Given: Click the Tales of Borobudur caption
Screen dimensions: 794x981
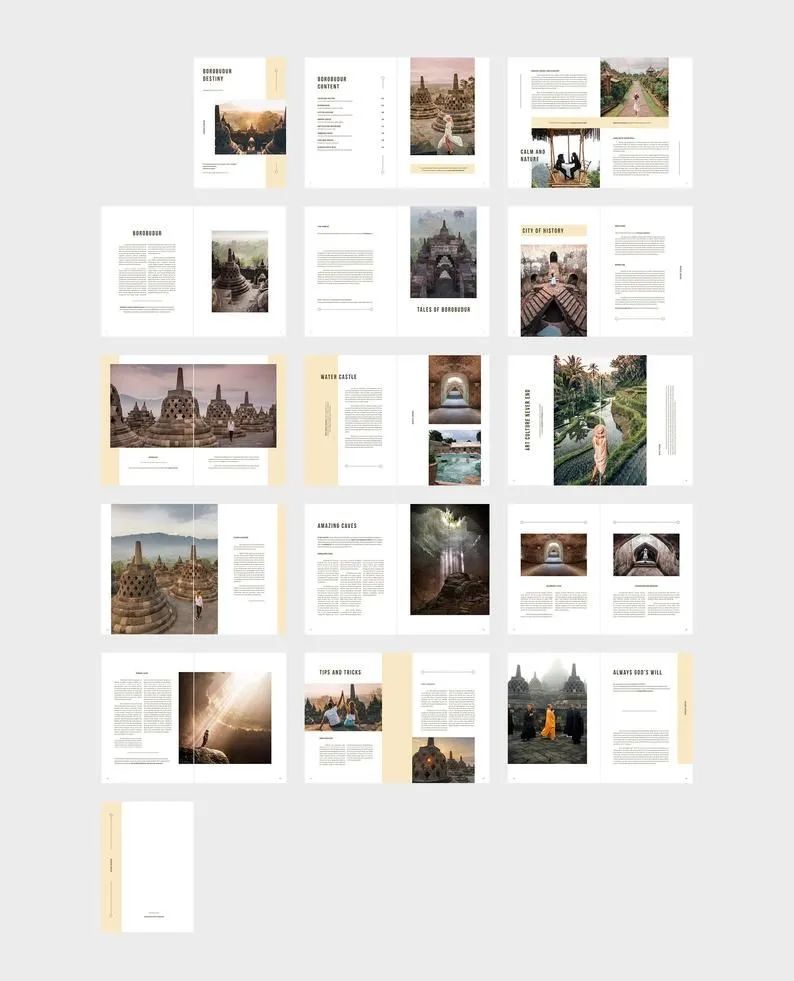Looking at the screenshot, I should (444, 310).
